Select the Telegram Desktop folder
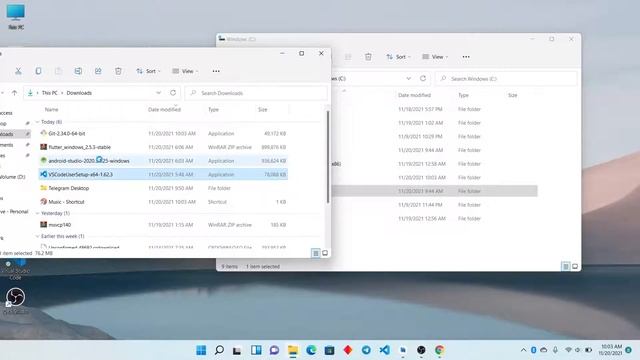 (163, 188)
